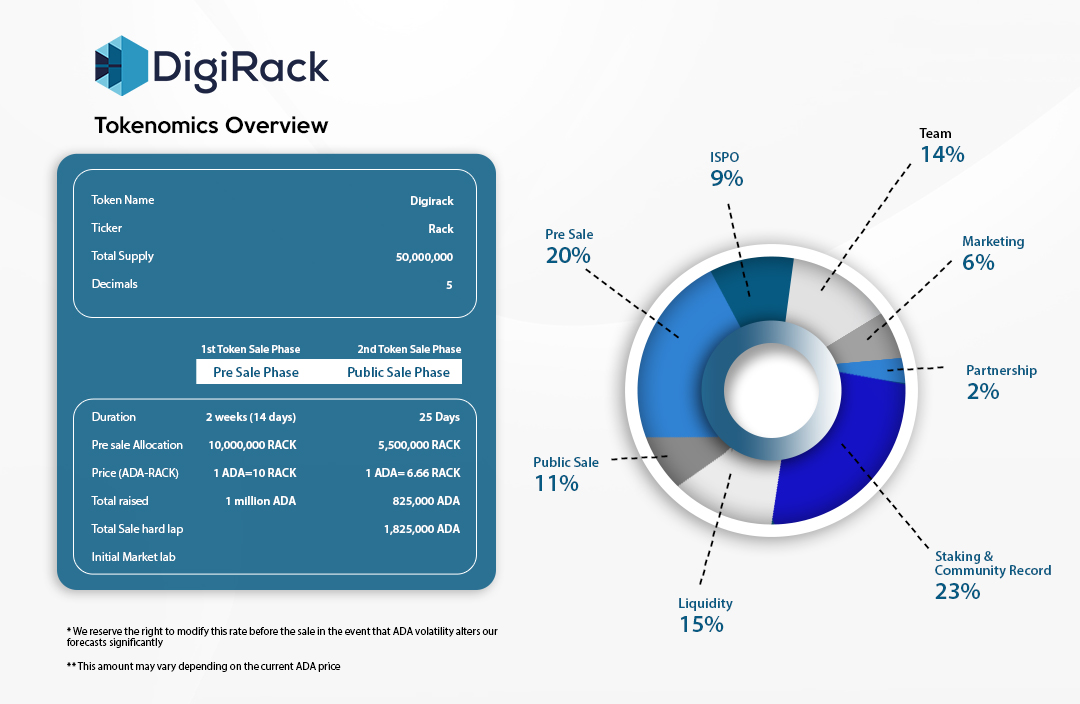This screenshot has width=1080, height=704.
Task: Click the Marketing chart label
Action: coord(993,242)
